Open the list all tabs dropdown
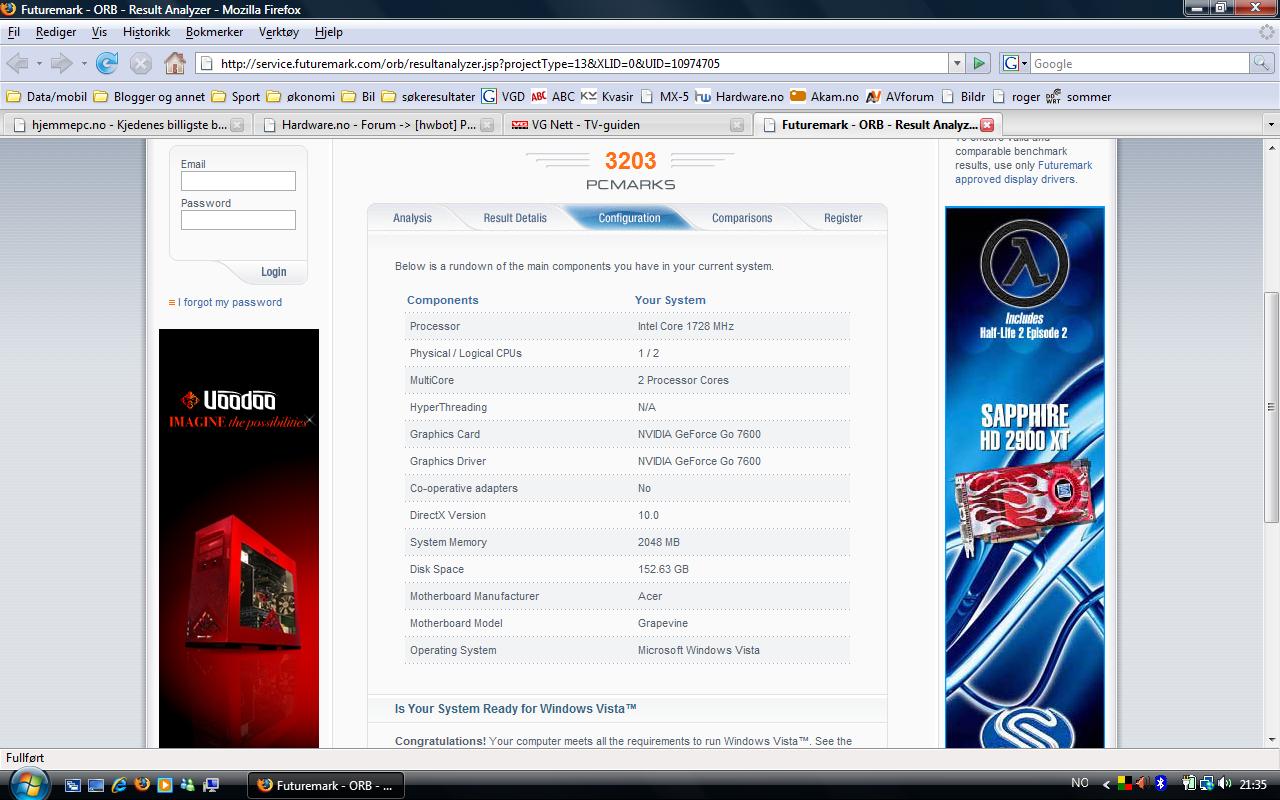Viewport: 1280px width, 800px height. [x=1271, y=125]
